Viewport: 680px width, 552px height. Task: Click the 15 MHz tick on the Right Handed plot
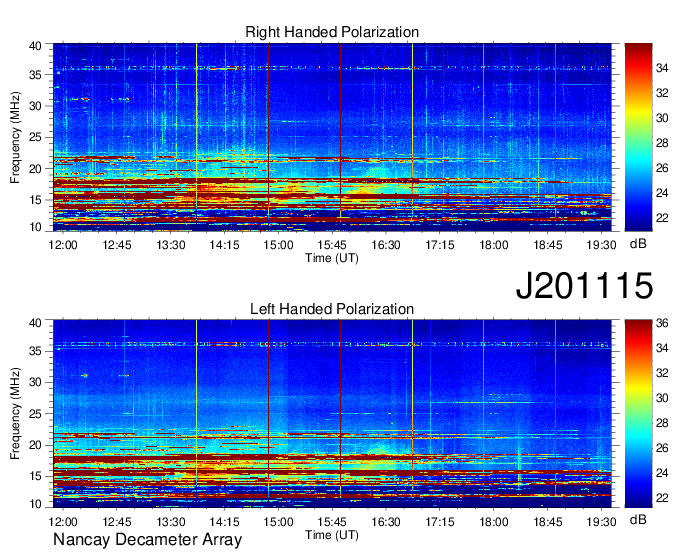[36, 200]
